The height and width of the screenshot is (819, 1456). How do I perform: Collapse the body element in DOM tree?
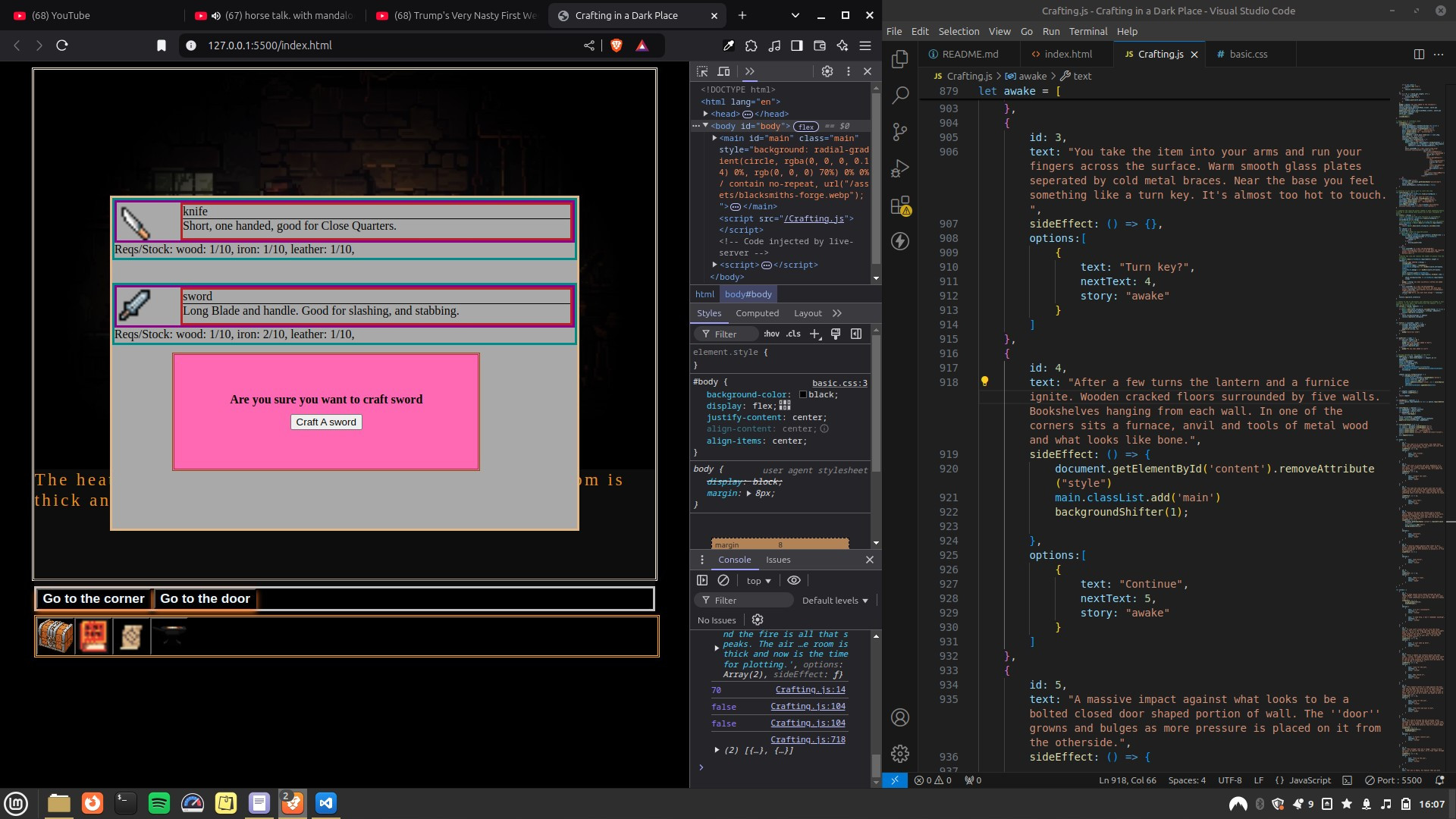[705, 126]
